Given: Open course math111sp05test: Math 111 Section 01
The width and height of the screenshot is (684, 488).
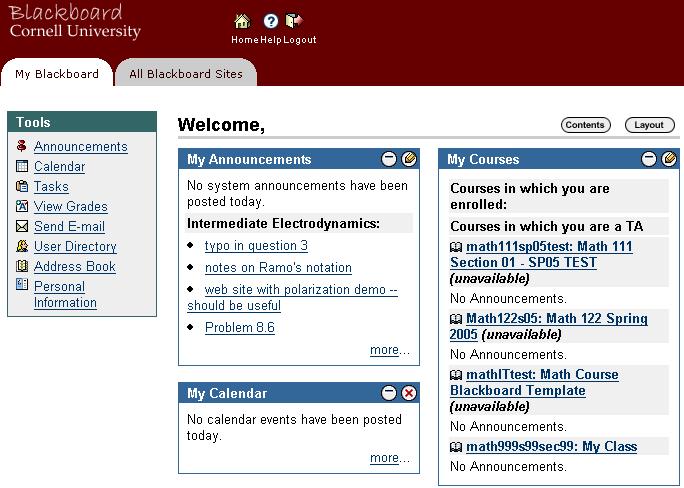Looking at the screenshot, I should coord(541,255).
